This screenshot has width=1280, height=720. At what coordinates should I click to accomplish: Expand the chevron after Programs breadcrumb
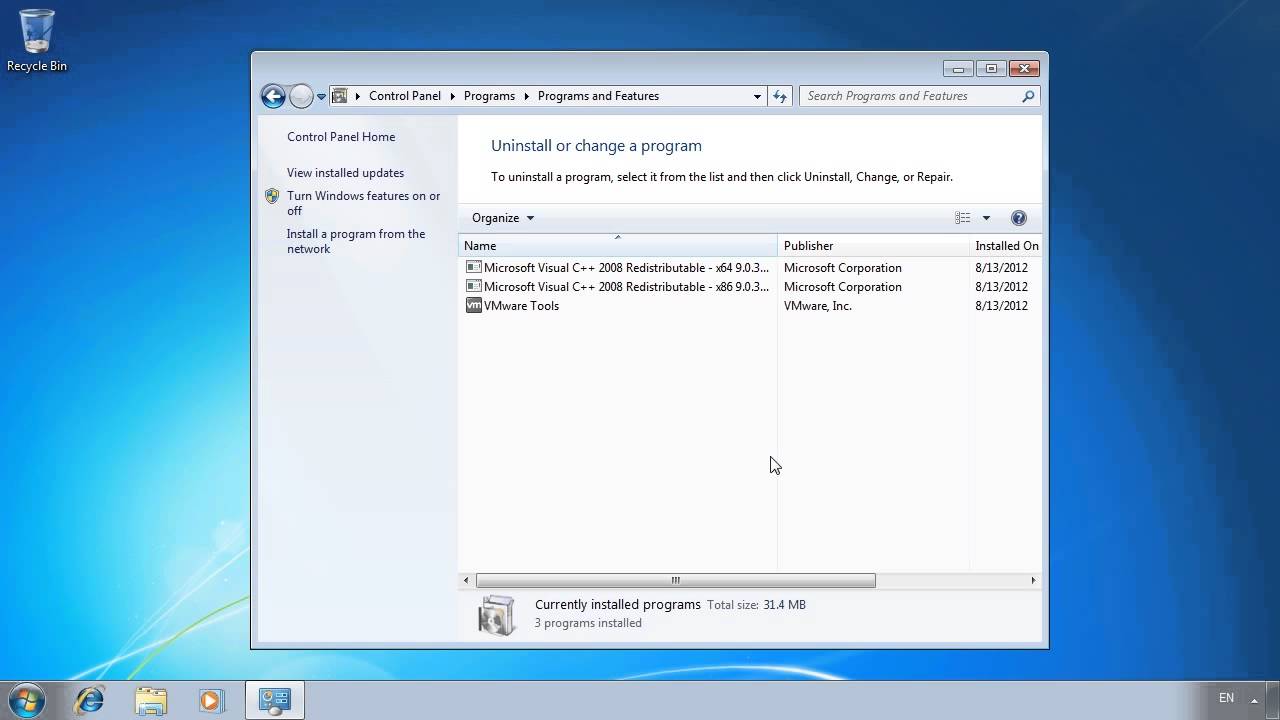point(526,96)
